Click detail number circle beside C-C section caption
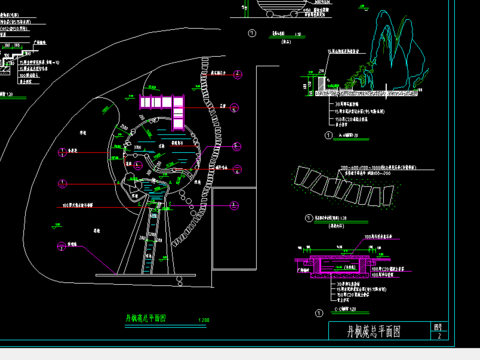The image size is (480, 360). [x=319, y=313]
